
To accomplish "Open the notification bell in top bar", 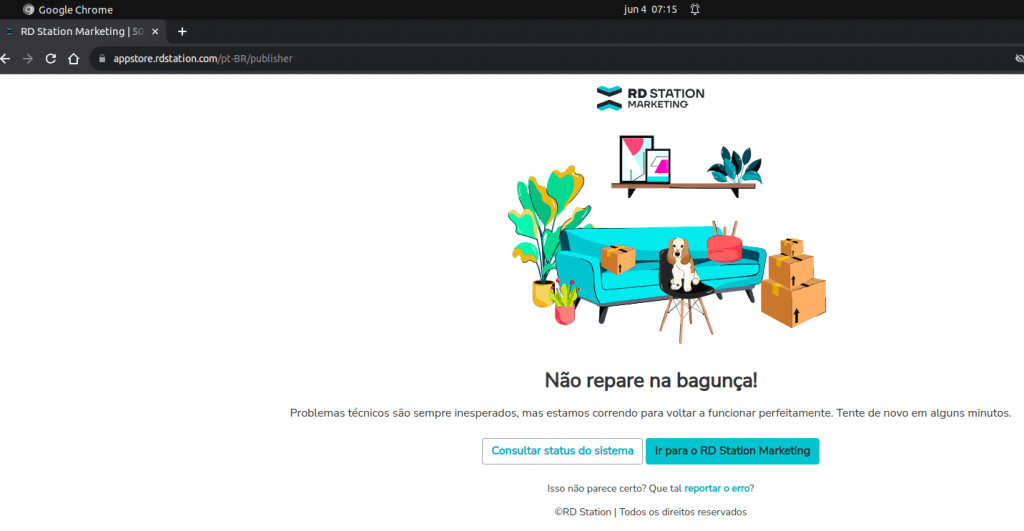I will click(695, 9).
